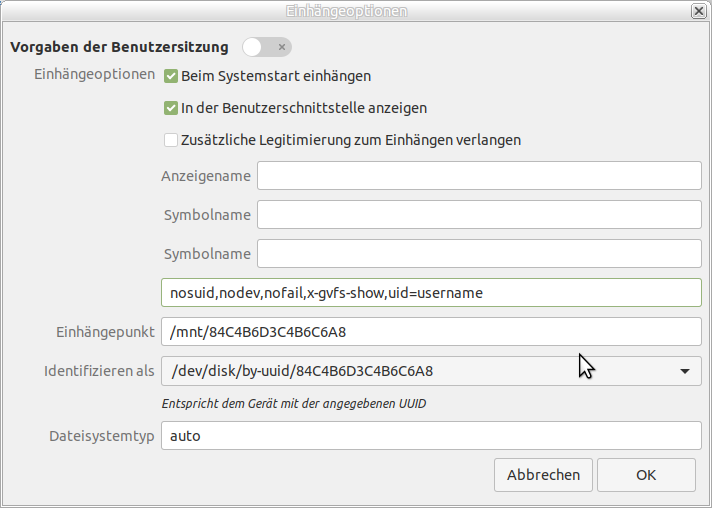The image size is (712, 508).
Task: Click the Anzeigename label
Action: click(206, 176)
